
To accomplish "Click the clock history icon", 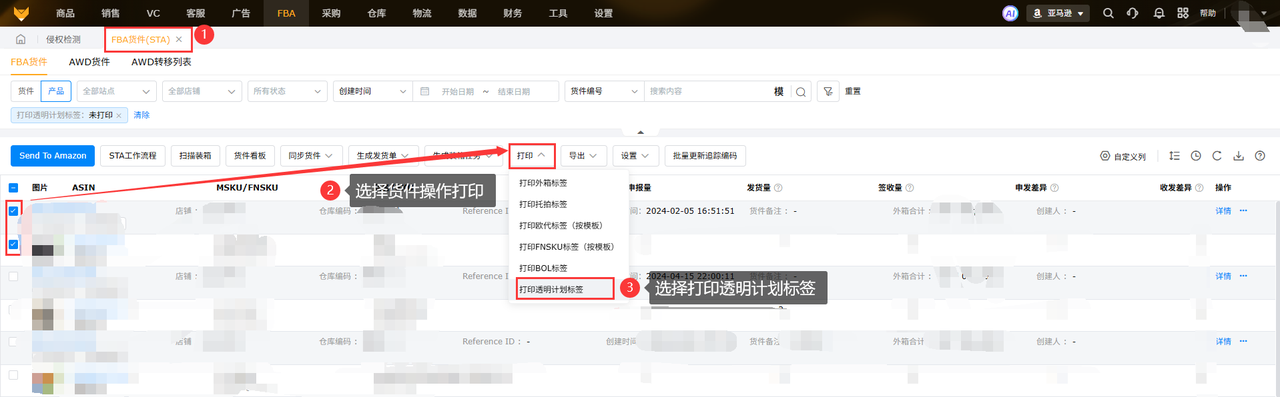I will click(1195, 156).
